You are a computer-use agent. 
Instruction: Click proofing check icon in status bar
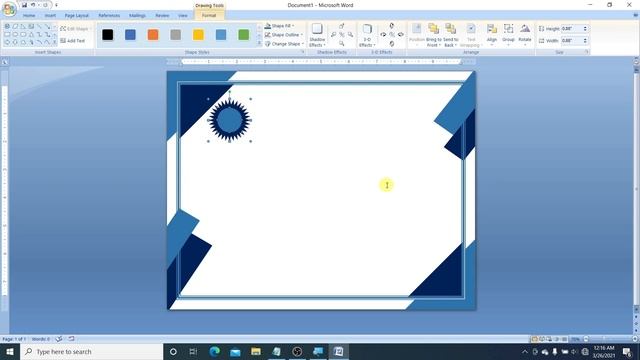[x=59, y=339]
